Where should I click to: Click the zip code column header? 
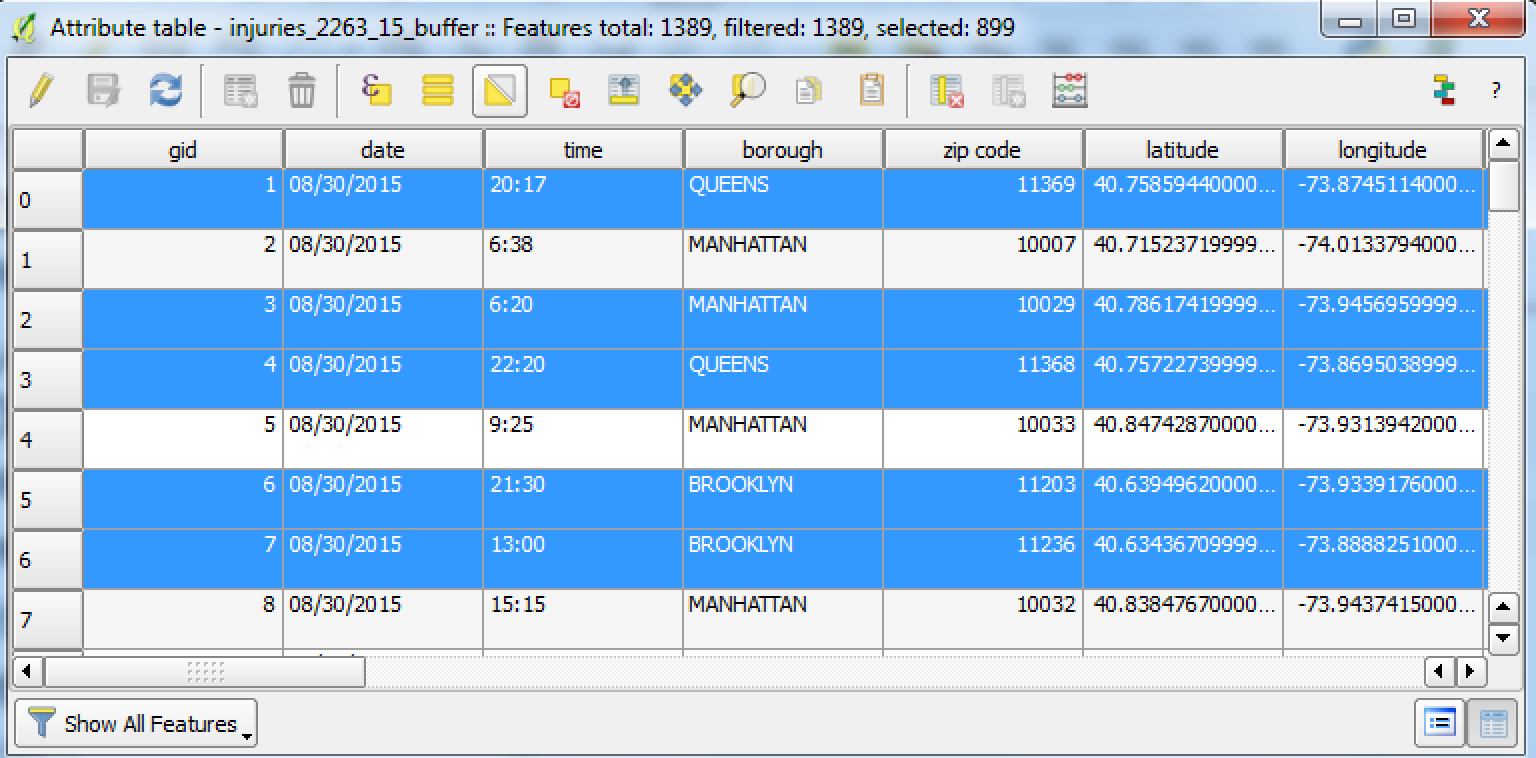tap(982, 150)
